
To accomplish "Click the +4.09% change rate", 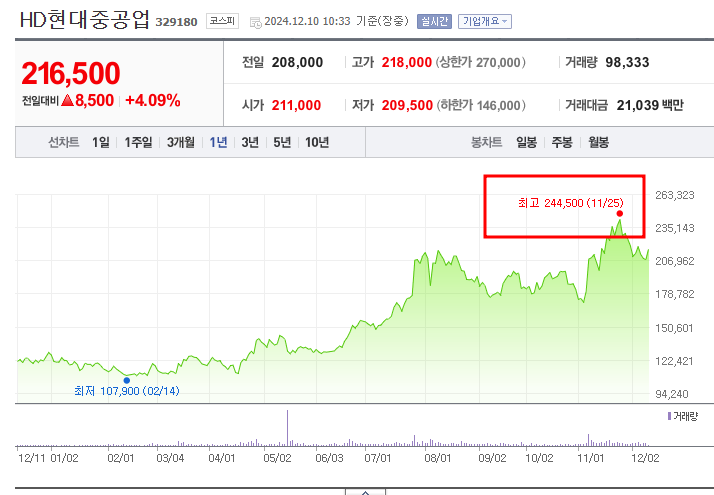I will click(x=153, y=100).
